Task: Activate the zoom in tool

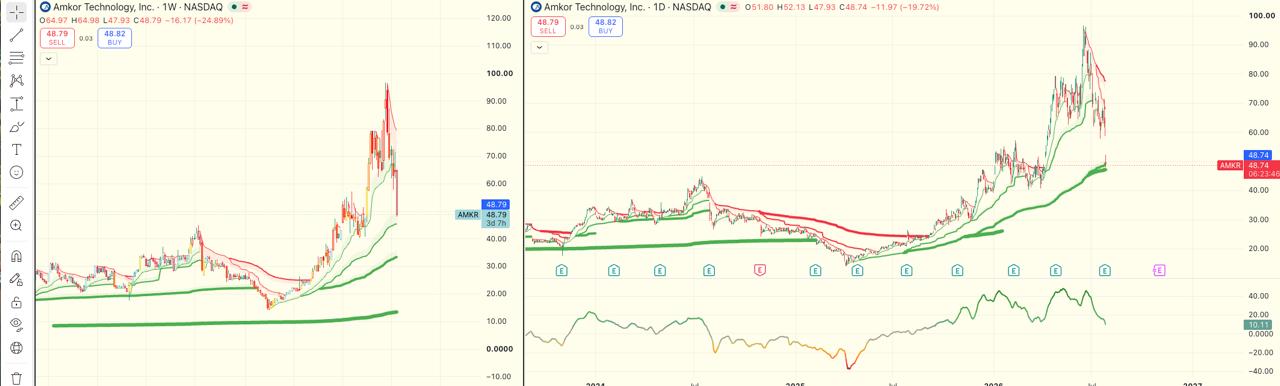Action: 16,225
